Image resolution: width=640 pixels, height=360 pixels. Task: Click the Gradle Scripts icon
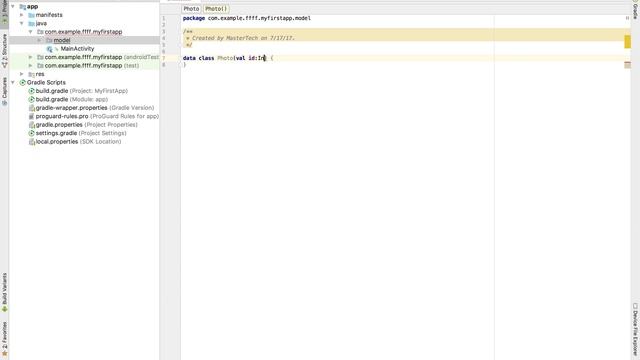(22, 82)
